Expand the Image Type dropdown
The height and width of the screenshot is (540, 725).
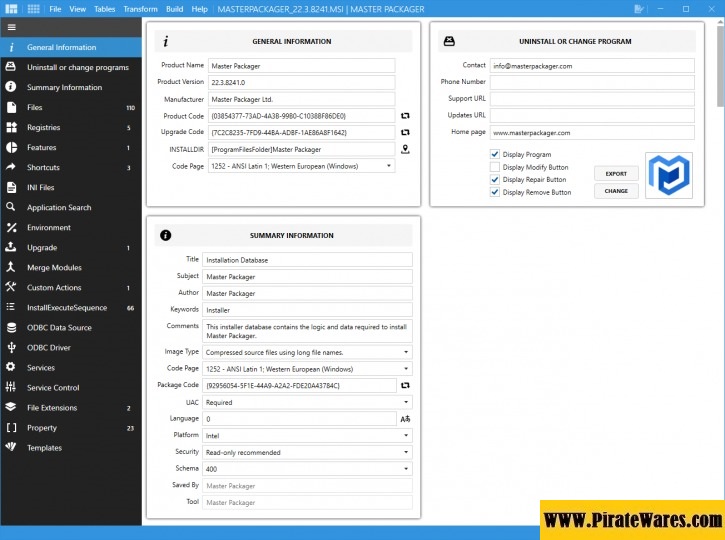[x=307, y=352]
